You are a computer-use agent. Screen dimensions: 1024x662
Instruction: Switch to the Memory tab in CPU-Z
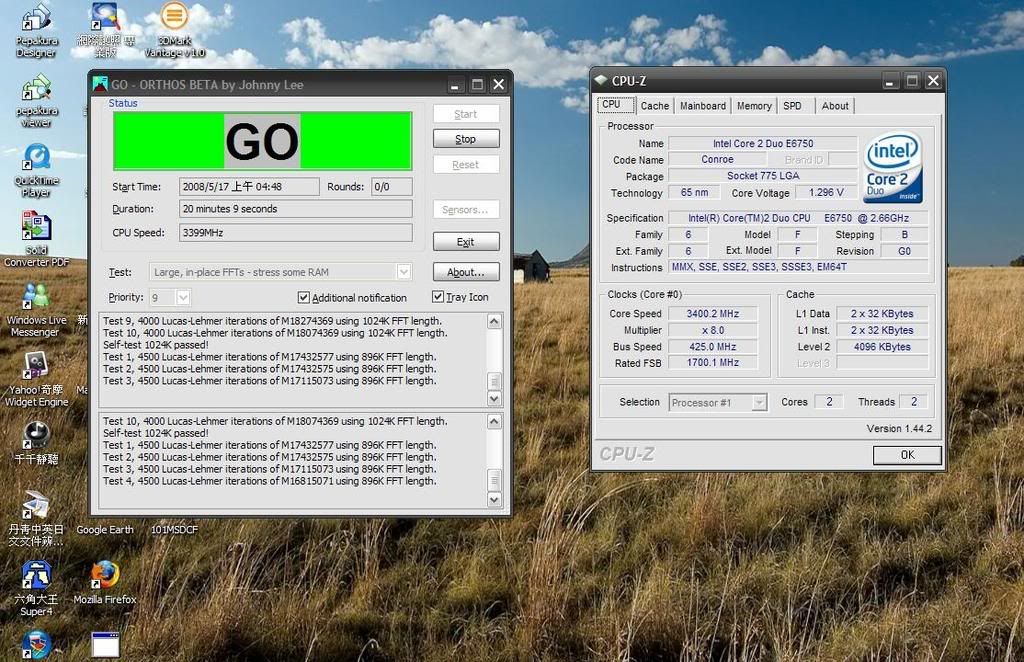(753, 105)
